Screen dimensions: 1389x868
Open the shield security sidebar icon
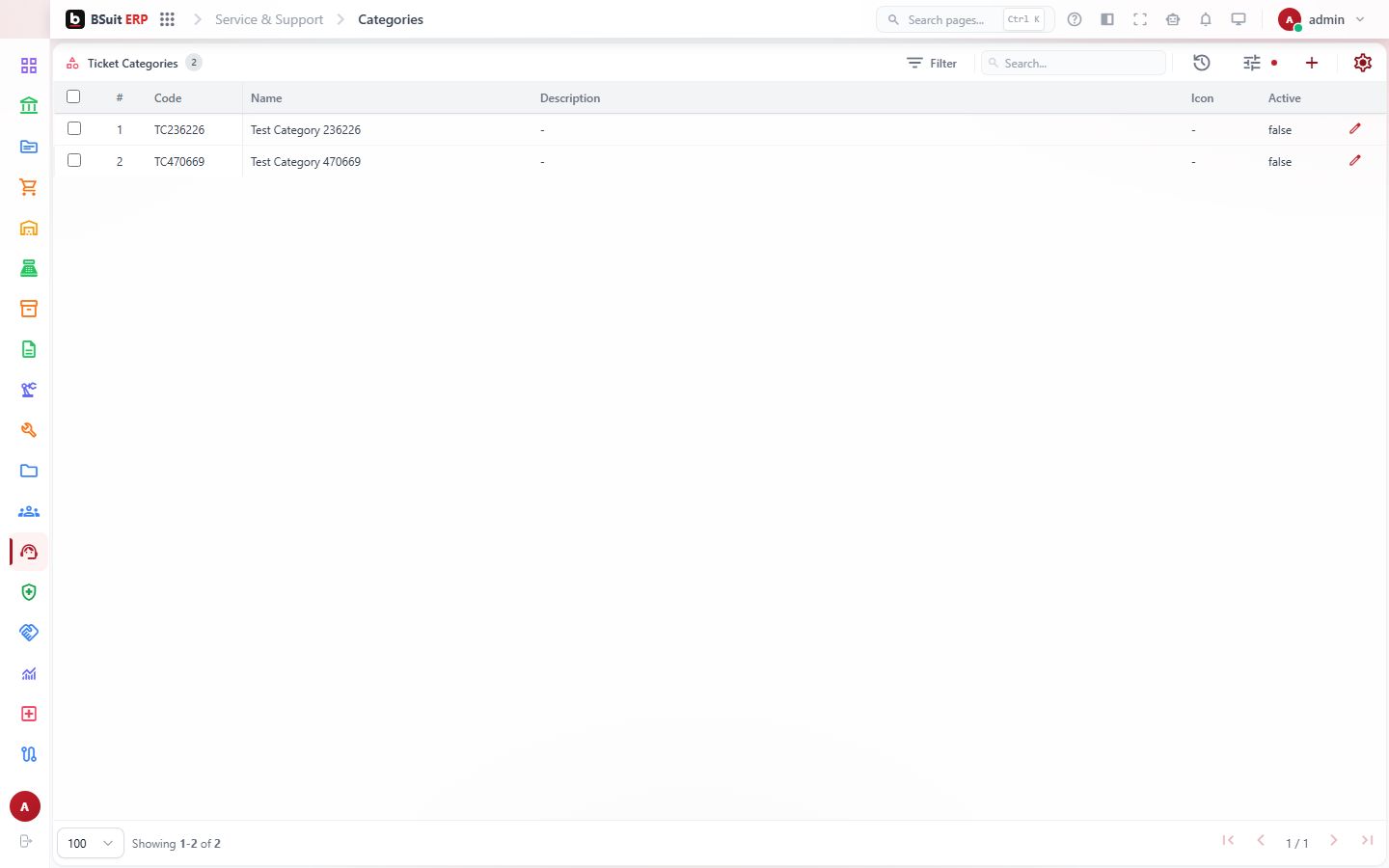coord(29,592)
